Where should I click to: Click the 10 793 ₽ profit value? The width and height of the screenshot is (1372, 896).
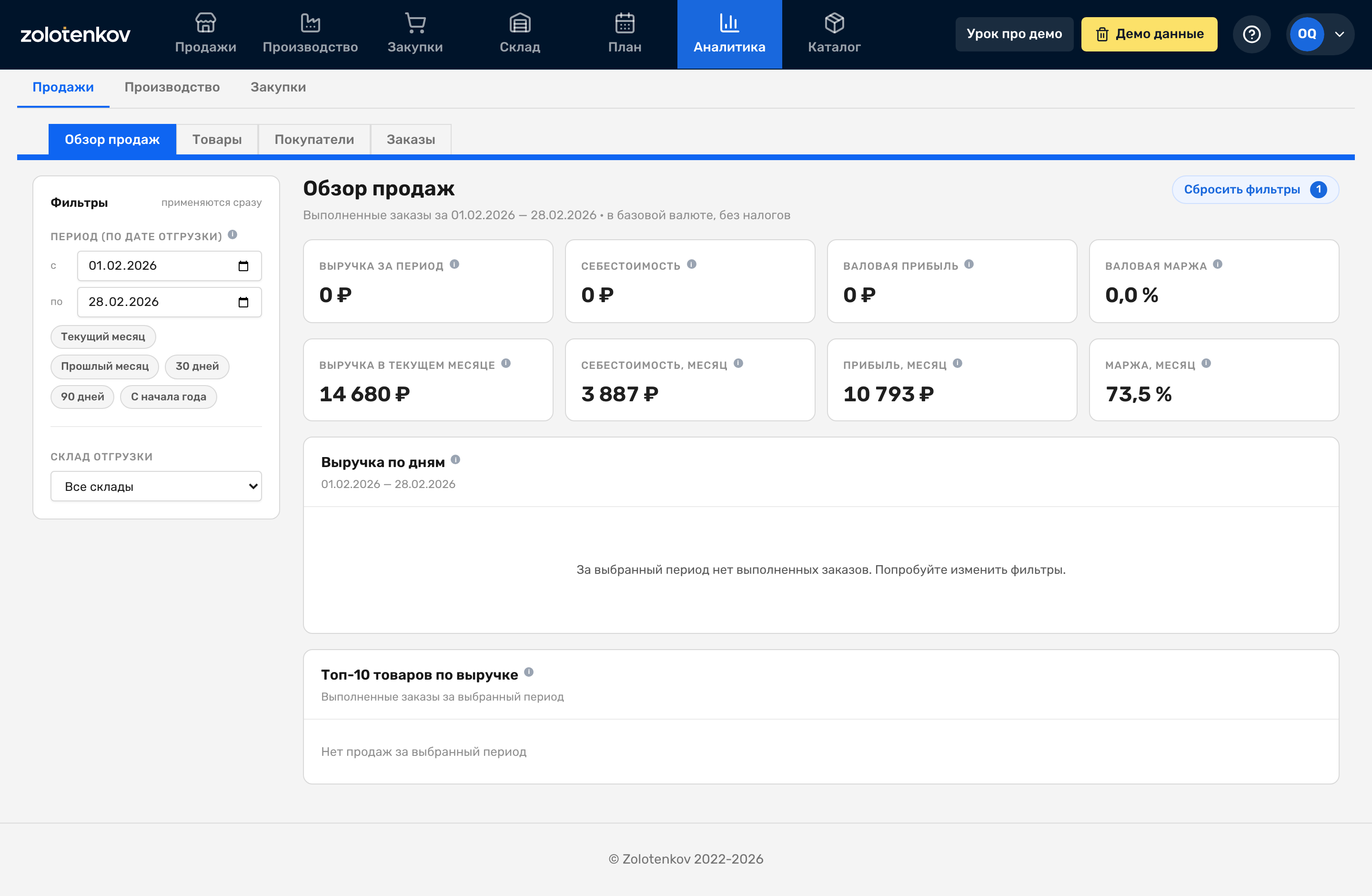888,394
